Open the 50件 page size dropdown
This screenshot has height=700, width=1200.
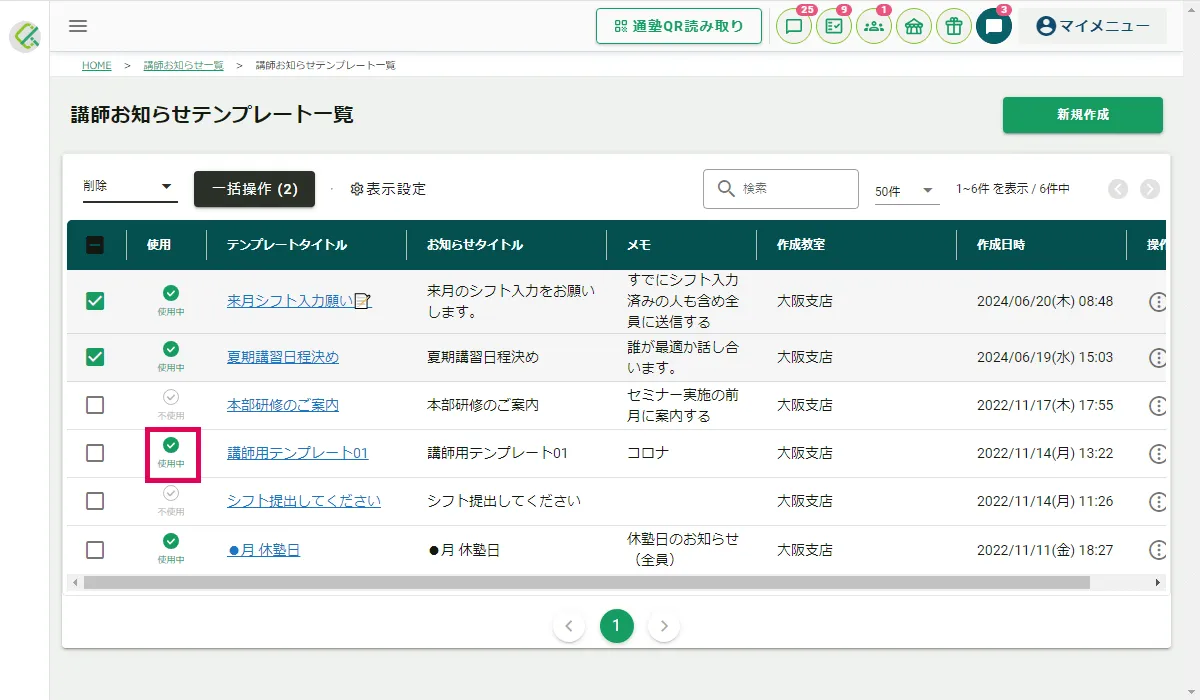[x=907, y=190]
